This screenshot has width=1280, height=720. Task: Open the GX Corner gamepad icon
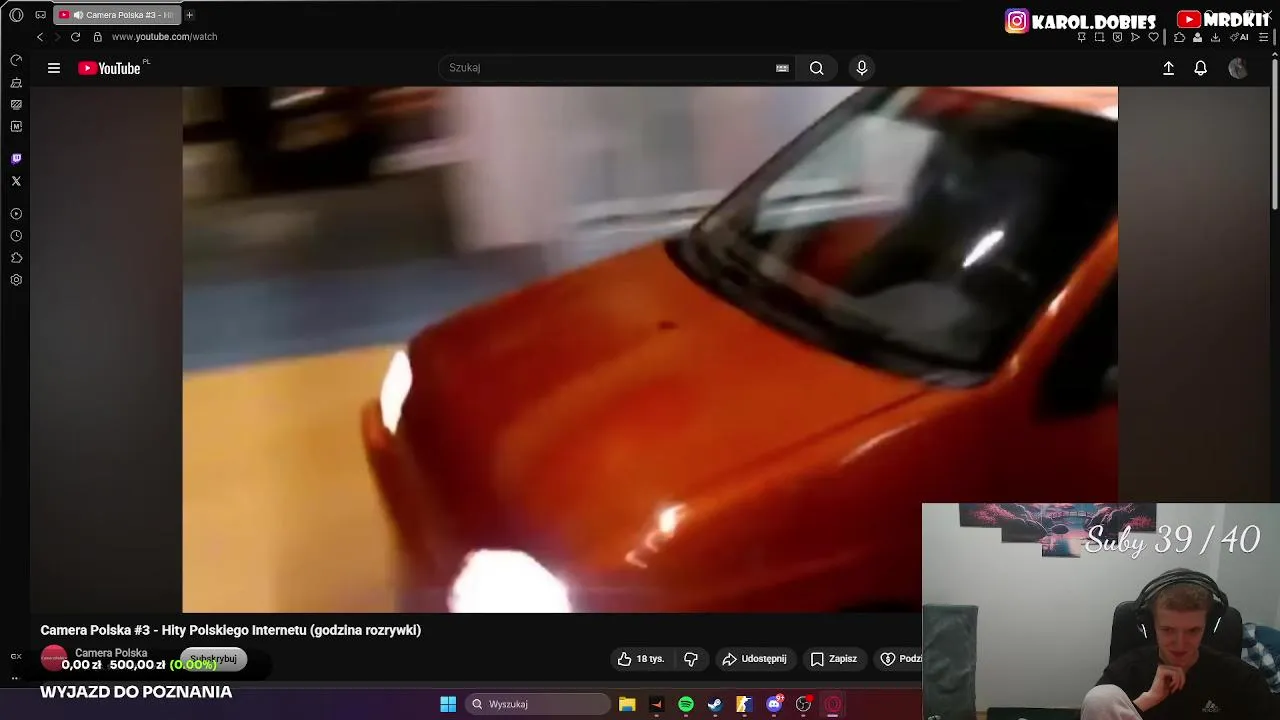[x=40, y=15]
